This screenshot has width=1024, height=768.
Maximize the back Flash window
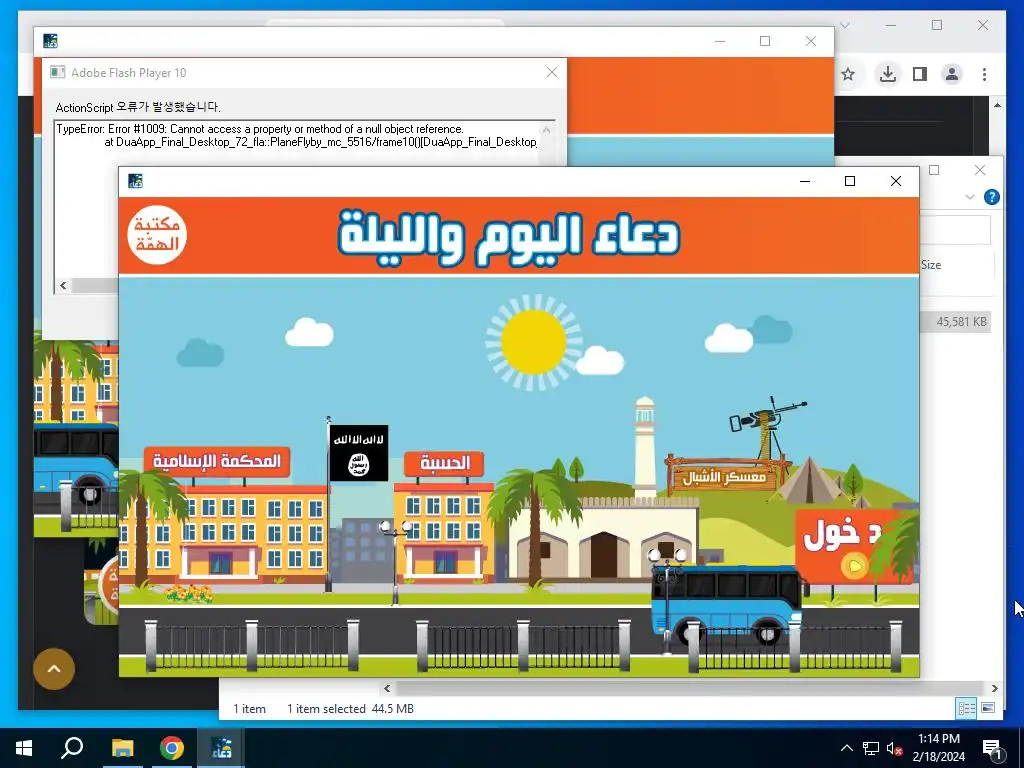(x=765, y=41)
